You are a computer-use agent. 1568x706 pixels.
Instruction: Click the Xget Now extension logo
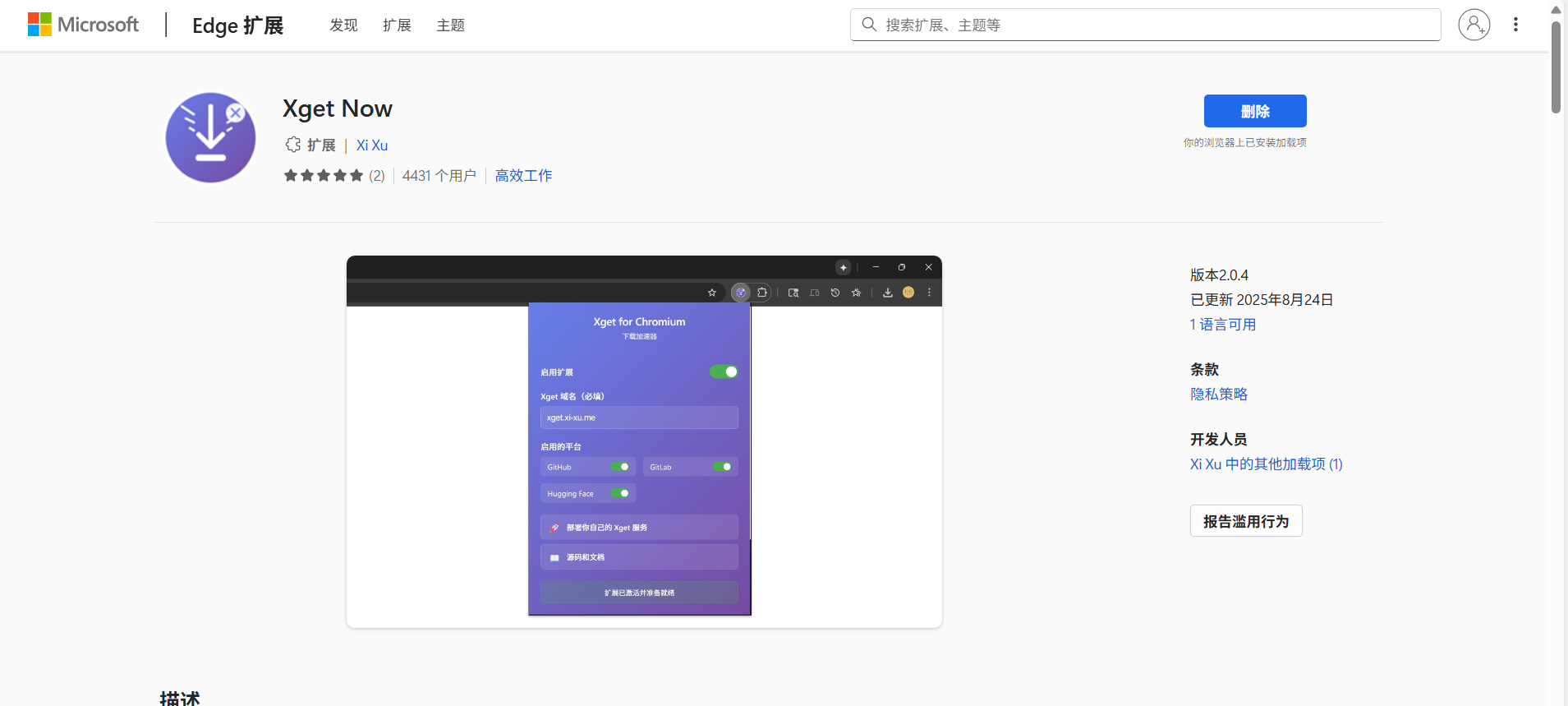[211, 137]
